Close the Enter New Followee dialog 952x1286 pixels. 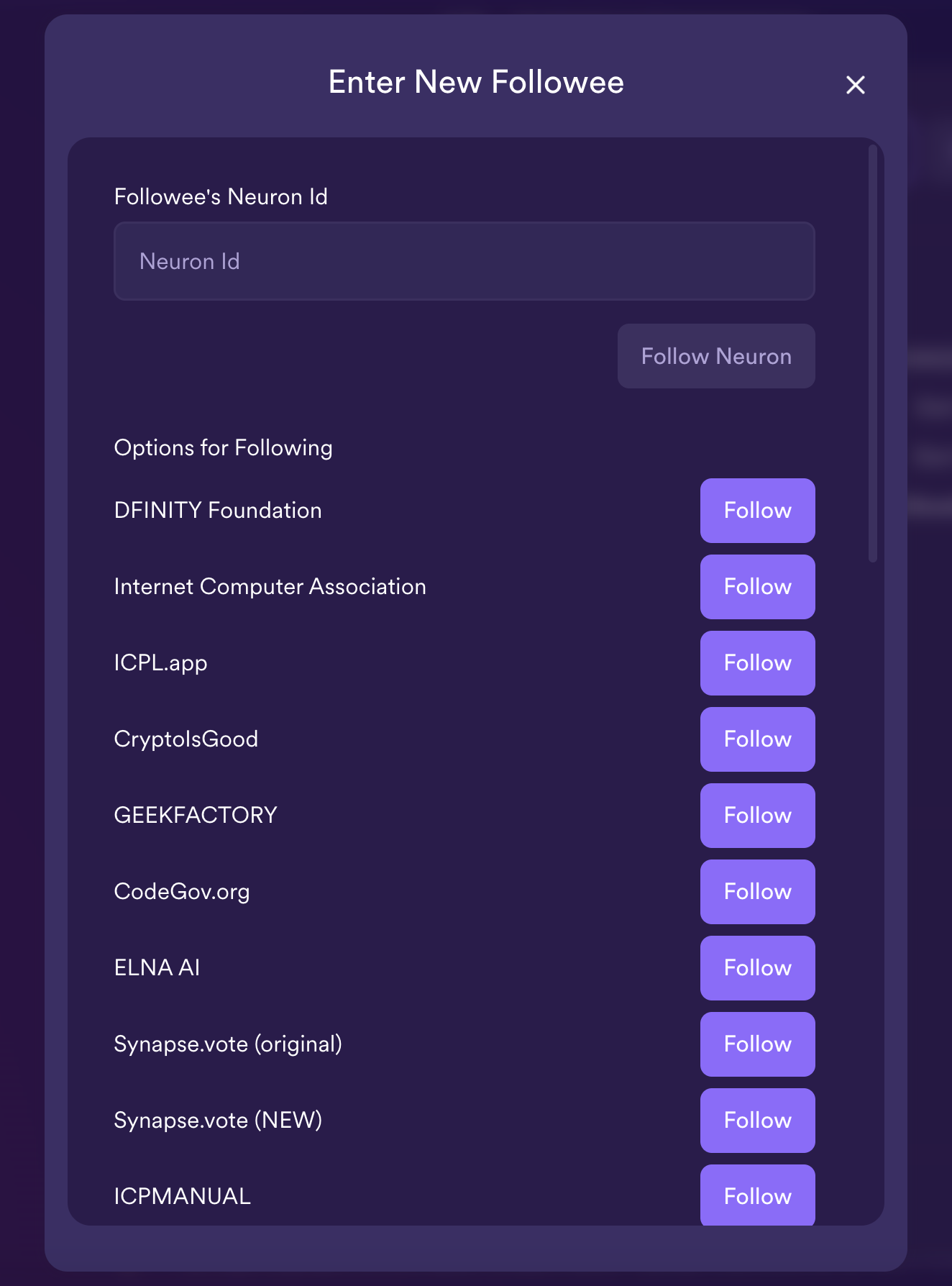tap(855, 85)
